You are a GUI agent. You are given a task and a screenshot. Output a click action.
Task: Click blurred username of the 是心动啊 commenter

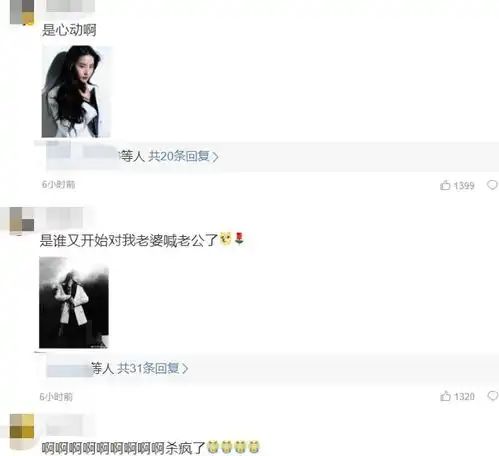(70, 5)
